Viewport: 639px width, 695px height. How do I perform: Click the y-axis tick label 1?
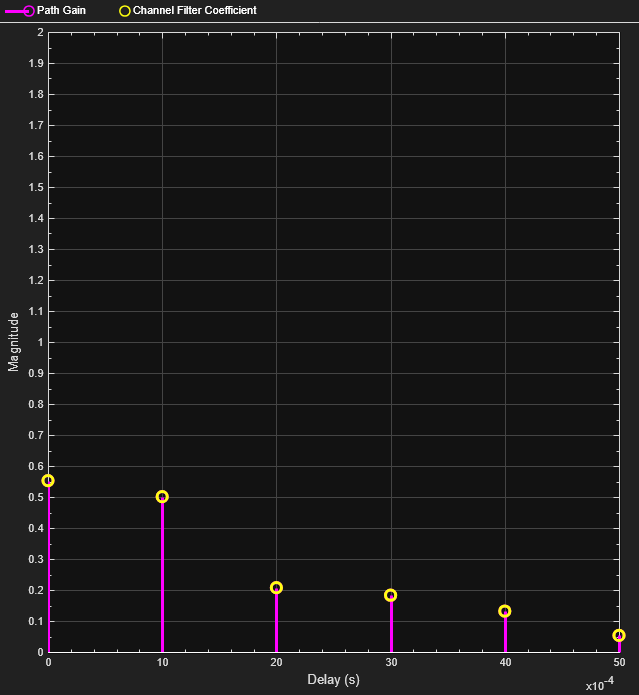[41, 342]
